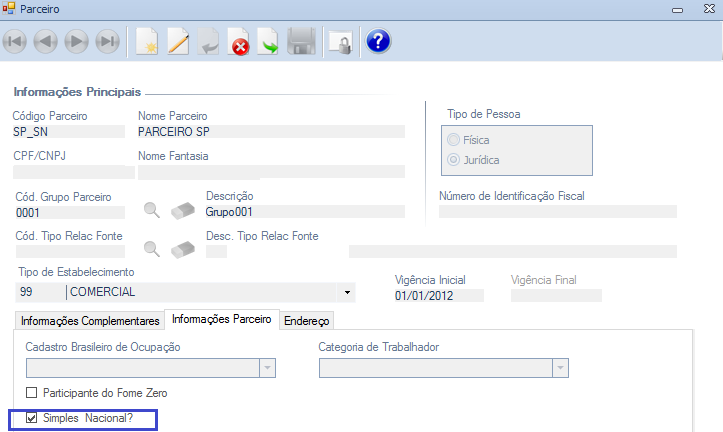Viewport: 723px width, 432px height.
Task: Click the green arrow document icon
Action: [x=268, y=41]
